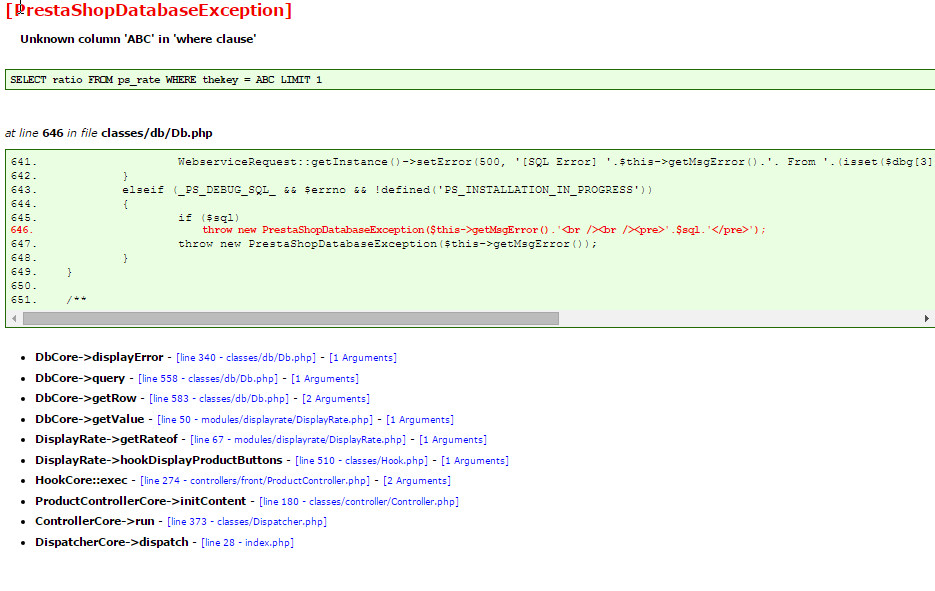Show arguments for DbCore->displayError
The height and width of the screenshot is (591, 935).
tap(363, 358)
